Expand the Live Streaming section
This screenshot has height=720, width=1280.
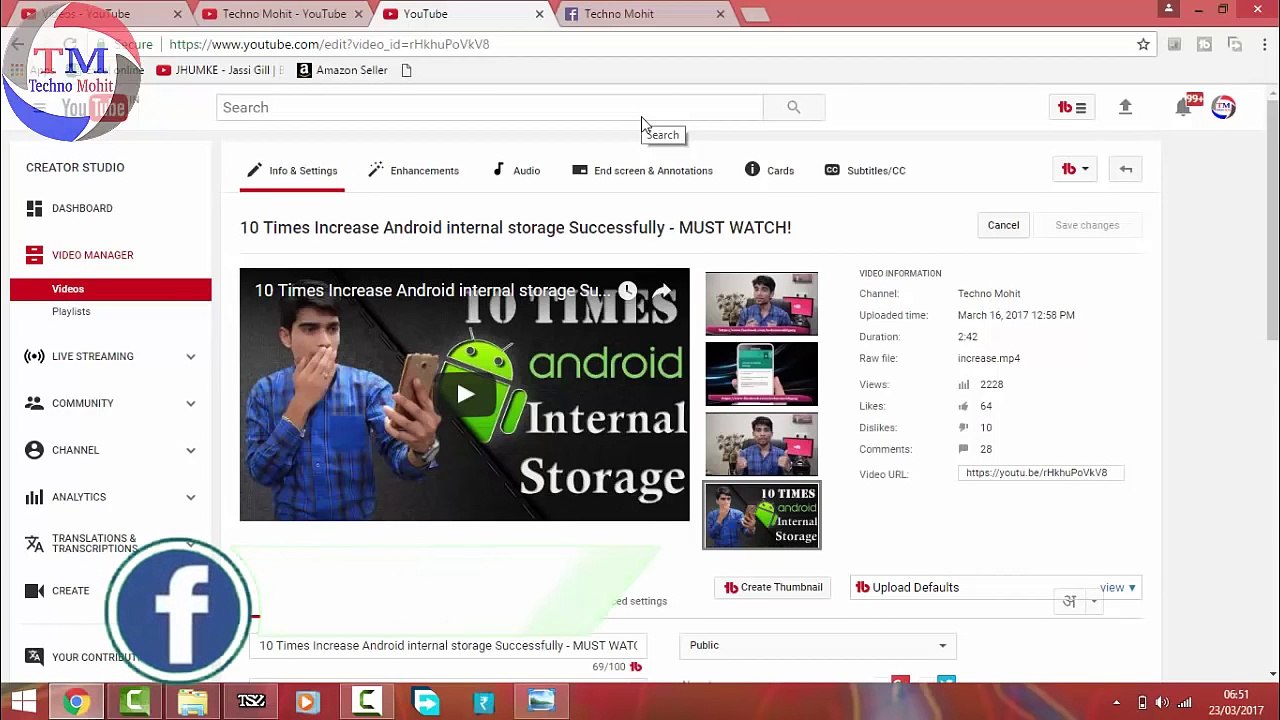pyautogui.click(x=190, y=356)
